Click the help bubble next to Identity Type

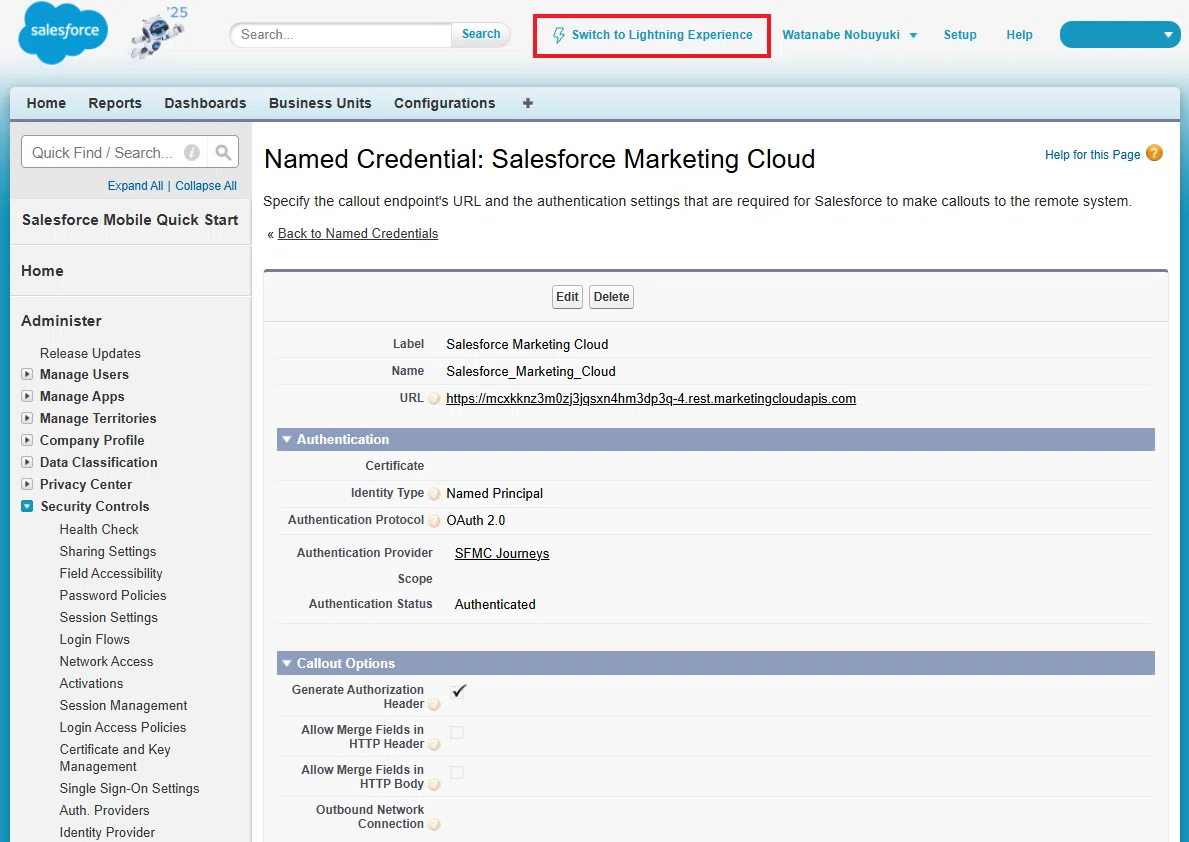(434, 494)
